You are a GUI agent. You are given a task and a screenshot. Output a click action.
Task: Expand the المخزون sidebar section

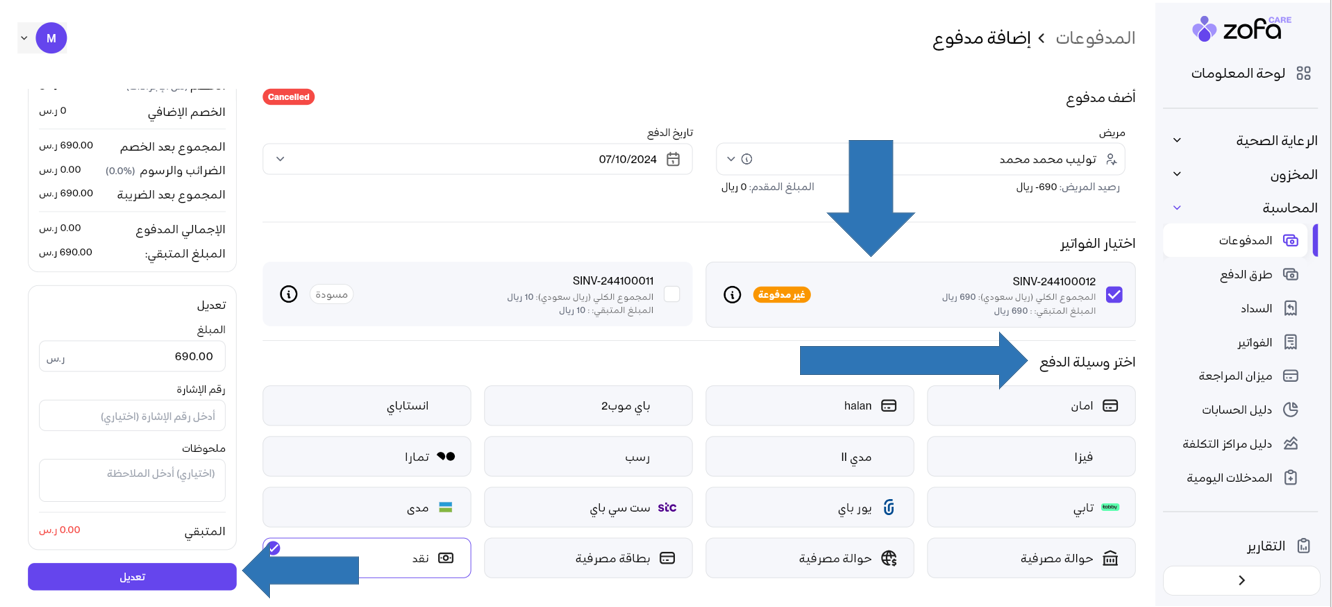click(1177, 174)
